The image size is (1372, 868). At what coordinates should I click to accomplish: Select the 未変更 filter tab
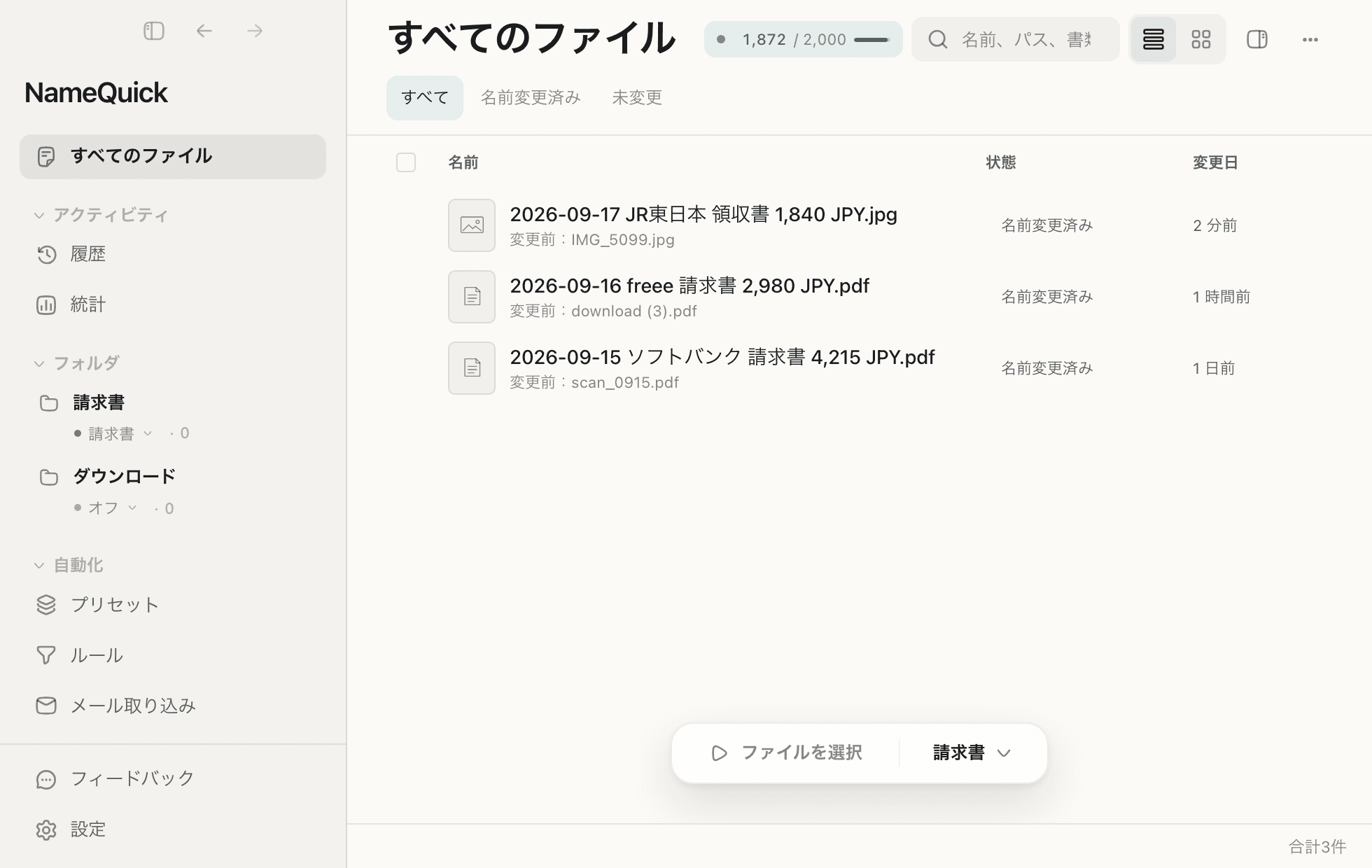[636, 97]
